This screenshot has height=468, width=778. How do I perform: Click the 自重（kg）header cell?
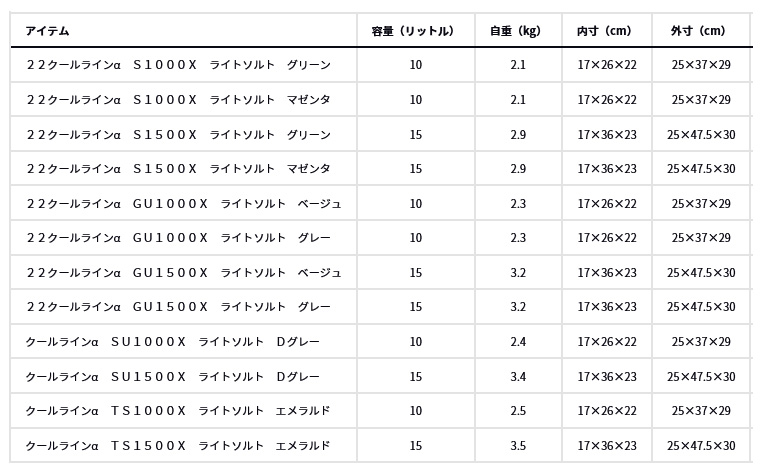pyautogui.click(x=515, y=31)
